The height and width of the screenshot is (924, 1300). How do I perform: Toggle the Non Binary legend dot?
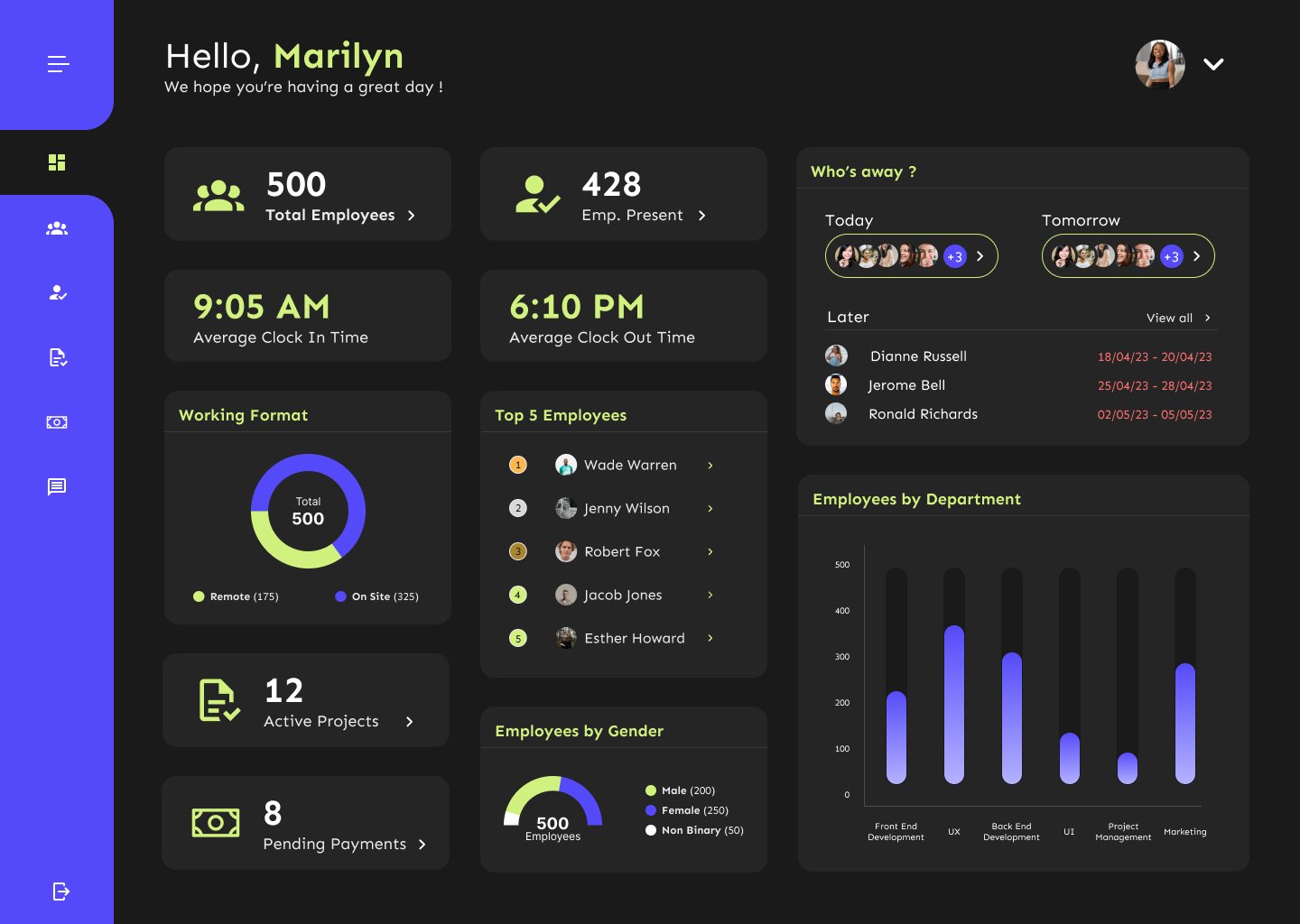coord(650,829)
